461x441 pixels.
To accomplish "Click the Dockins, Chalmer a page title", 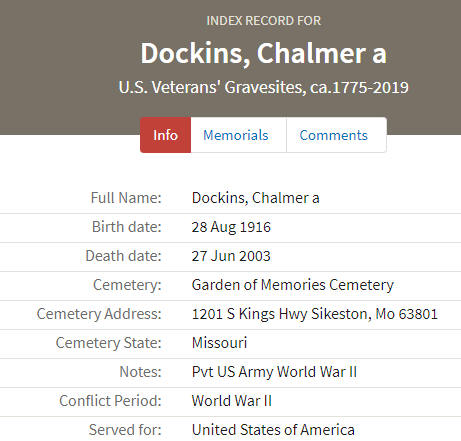I will pos(264,53).
